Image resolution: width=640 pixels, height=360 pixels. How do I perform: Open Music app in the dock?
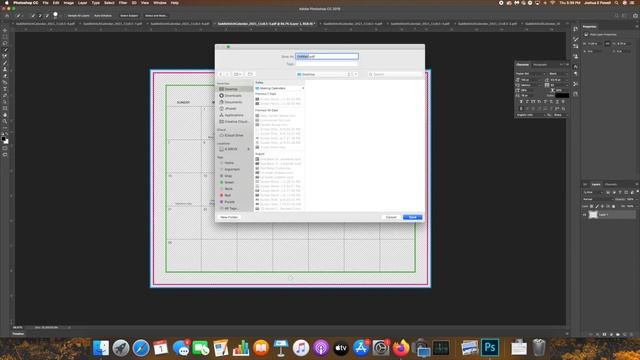301,348
